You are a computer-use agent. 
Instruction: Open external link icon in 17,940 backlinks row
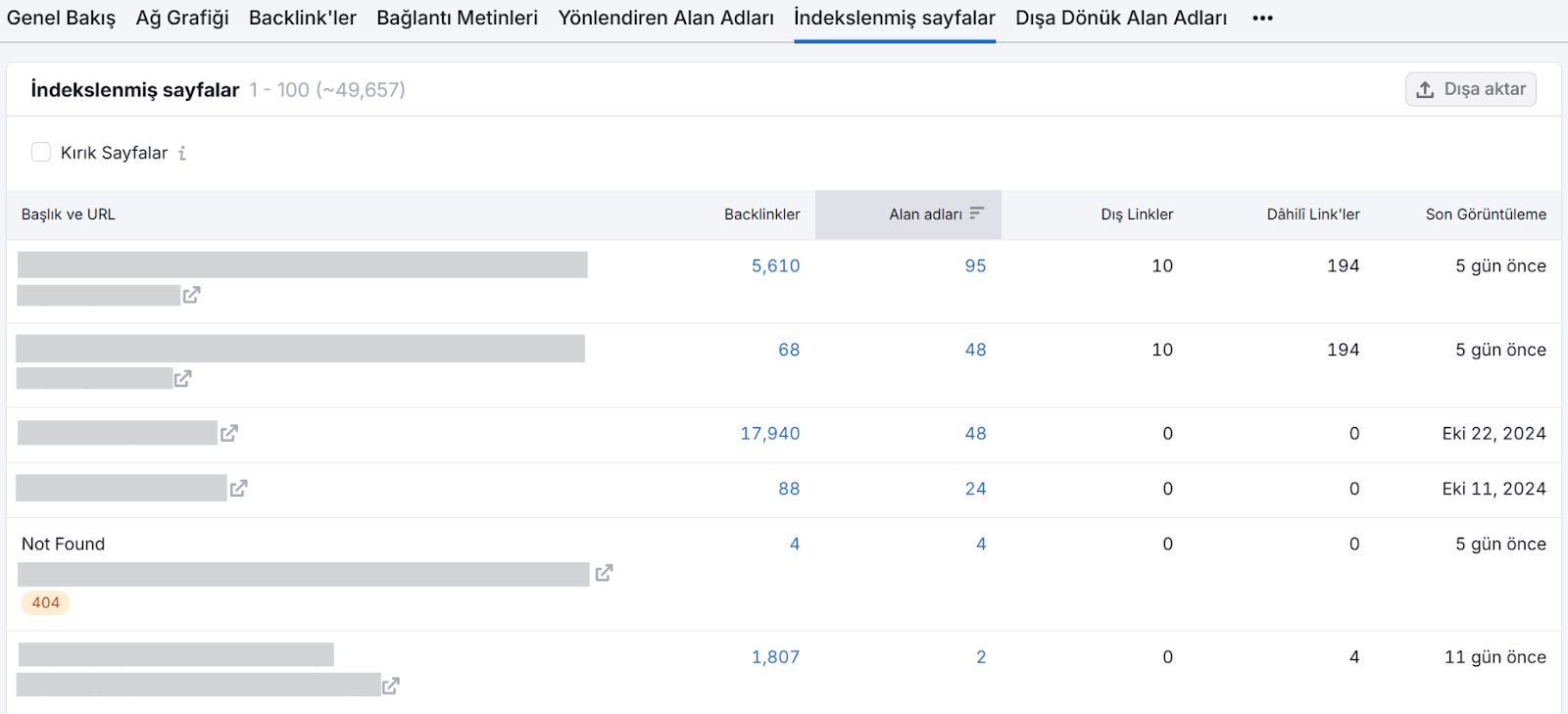229,433
